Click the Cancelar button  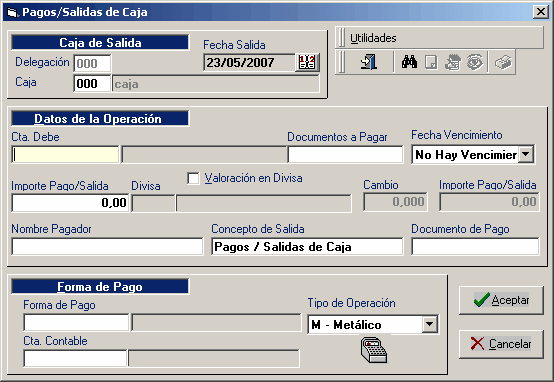tap(501, 344)
